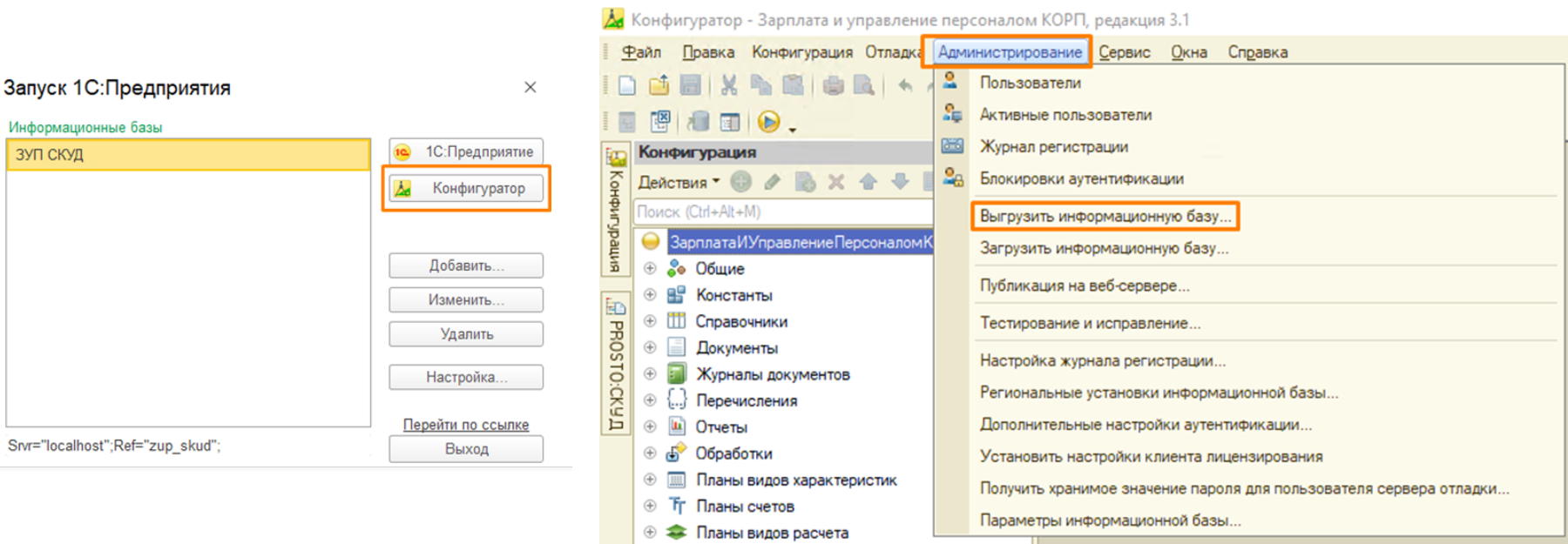Open the Конфигурация menu
1568x544 pixels.
tap(802, 52)
